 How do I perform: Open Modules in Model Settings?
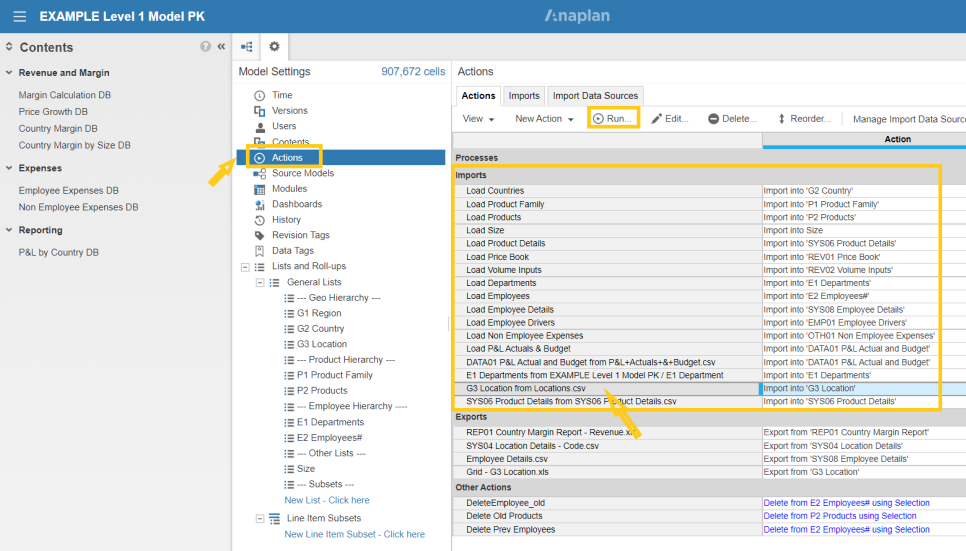[x=289, y=189]
